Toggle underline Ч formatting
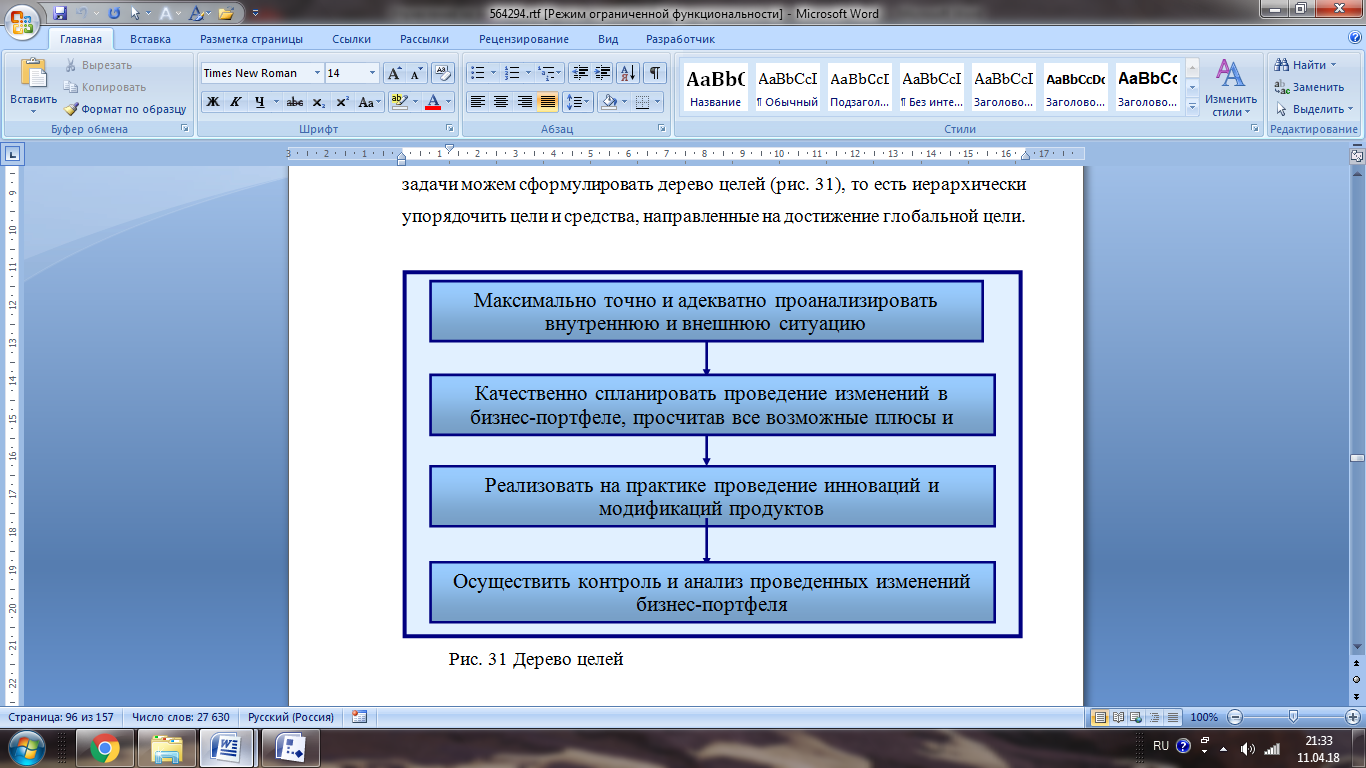 click(260, 102)
